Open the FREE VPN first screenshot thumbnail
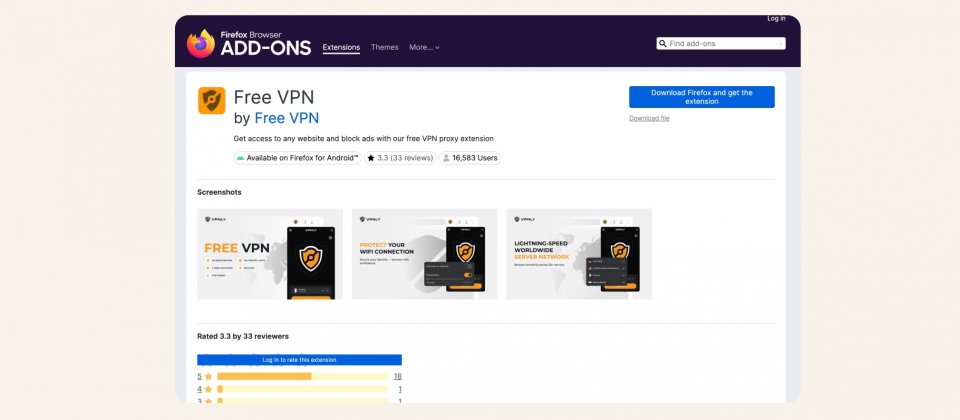The image size is (960, 420). coord(270,254)
